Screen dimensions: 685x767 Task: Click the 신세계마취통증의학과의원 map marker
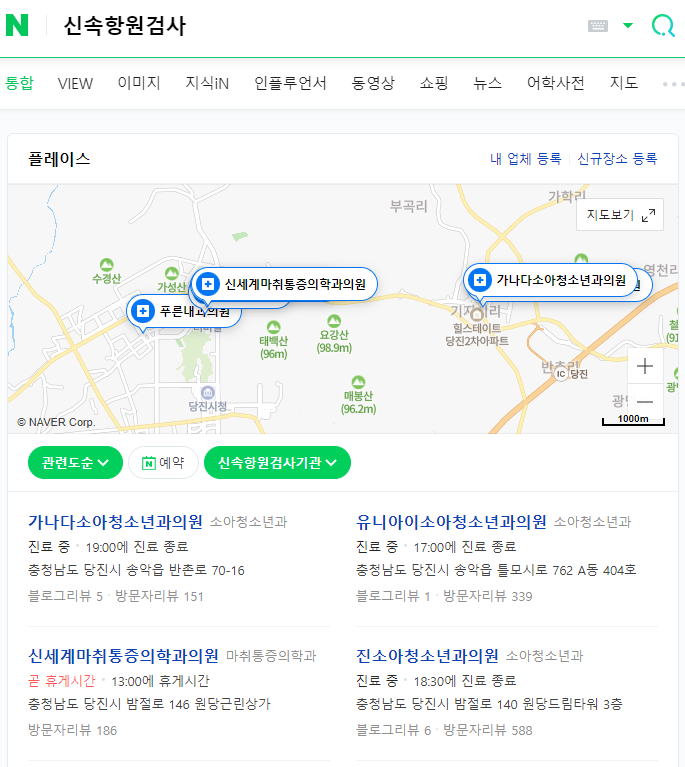tap(284, 284)
